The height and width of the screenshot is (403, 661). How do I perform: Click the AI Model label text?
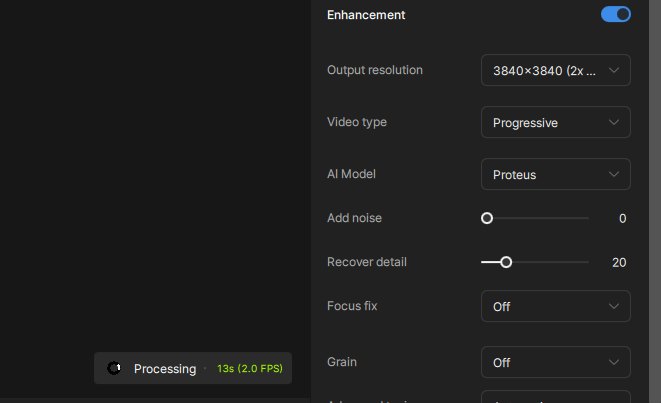coord(350,174)
